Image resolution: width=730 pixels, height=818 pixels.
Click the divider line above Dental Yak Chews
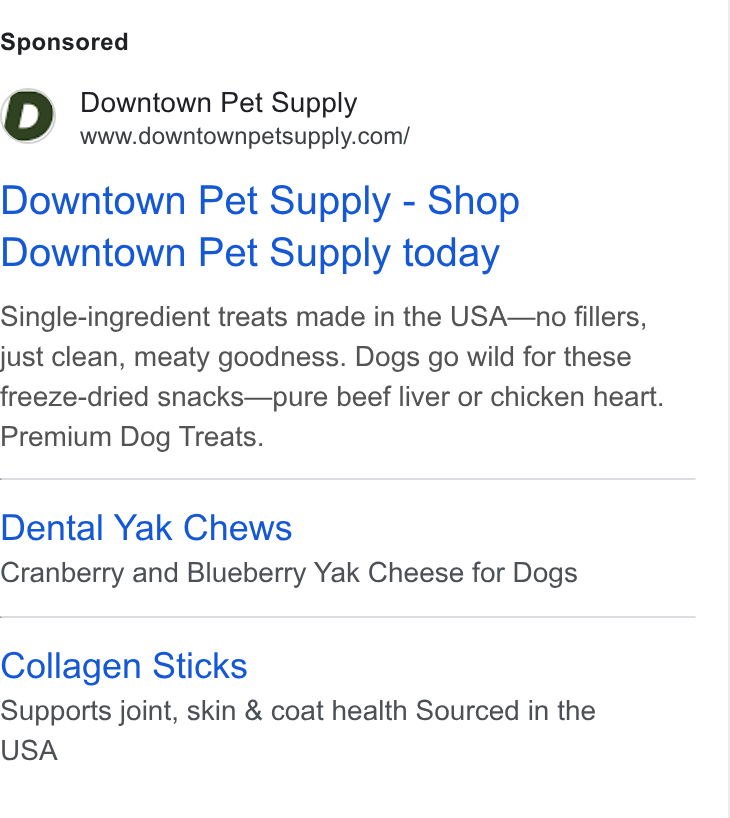pyautogui.click(x=348, y=478)
